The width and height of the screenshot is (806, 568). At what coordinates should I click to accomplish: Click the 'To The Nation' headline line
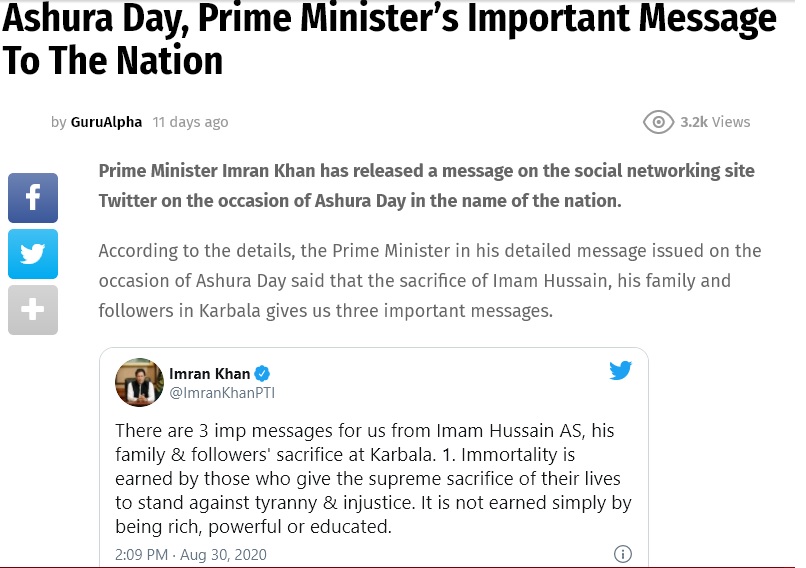(x=113, y=61)
